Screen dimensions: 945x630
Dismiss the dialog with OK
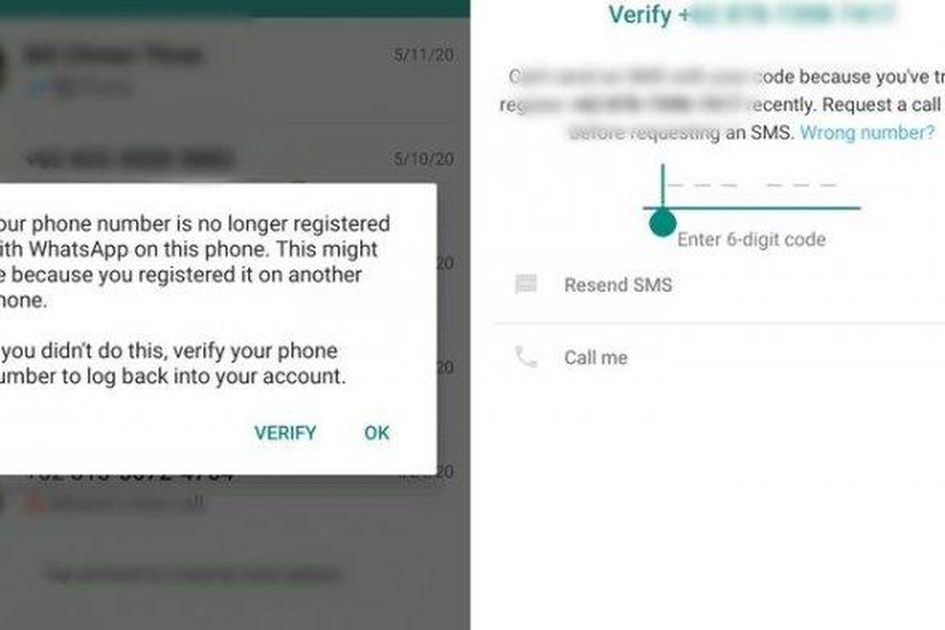[x=377, y=433]
